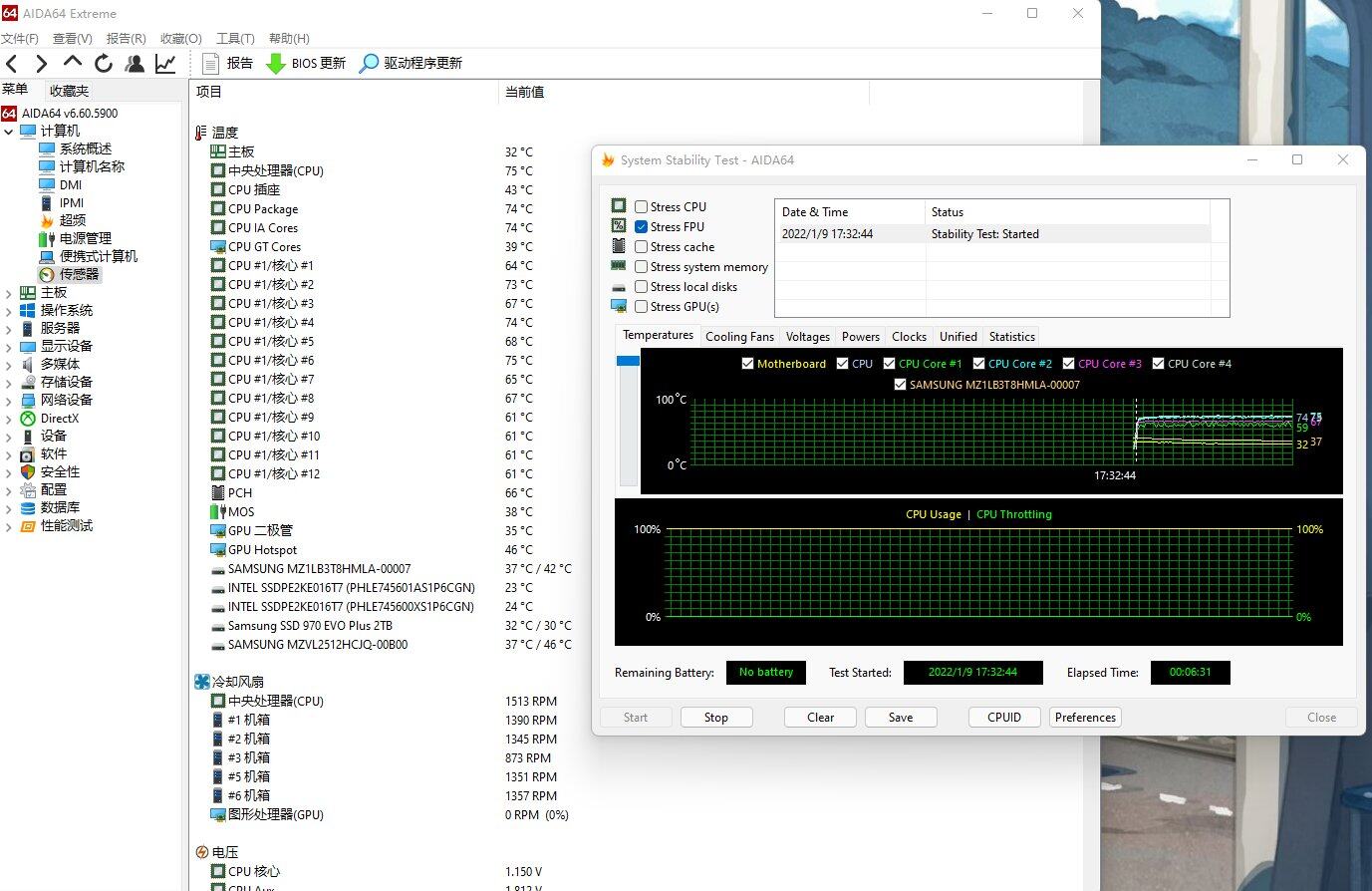Enable Stress GPU(s) checkbox

pyautogui.click(x=641, y=307)
